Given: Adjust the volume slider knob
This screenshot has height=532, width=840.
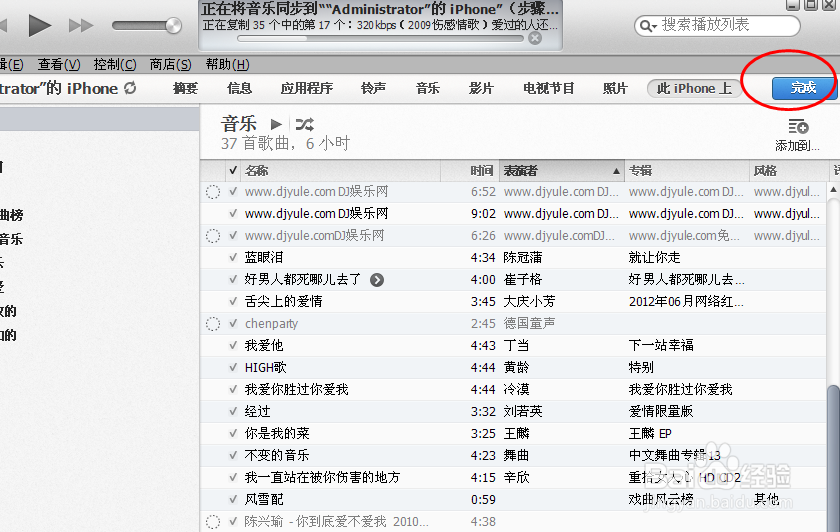Looking at the screenshot, I should click(174, 25).
